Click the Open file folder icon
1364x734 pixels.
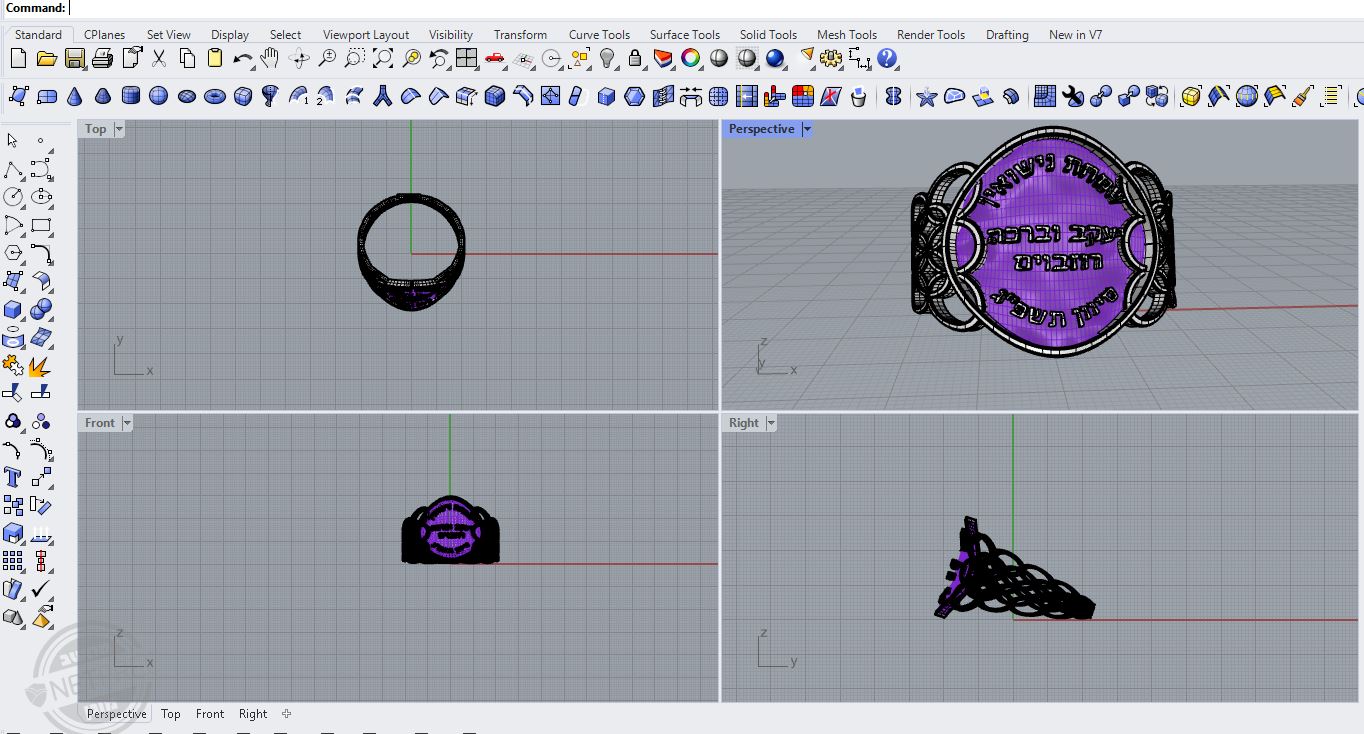click(46, 60)
